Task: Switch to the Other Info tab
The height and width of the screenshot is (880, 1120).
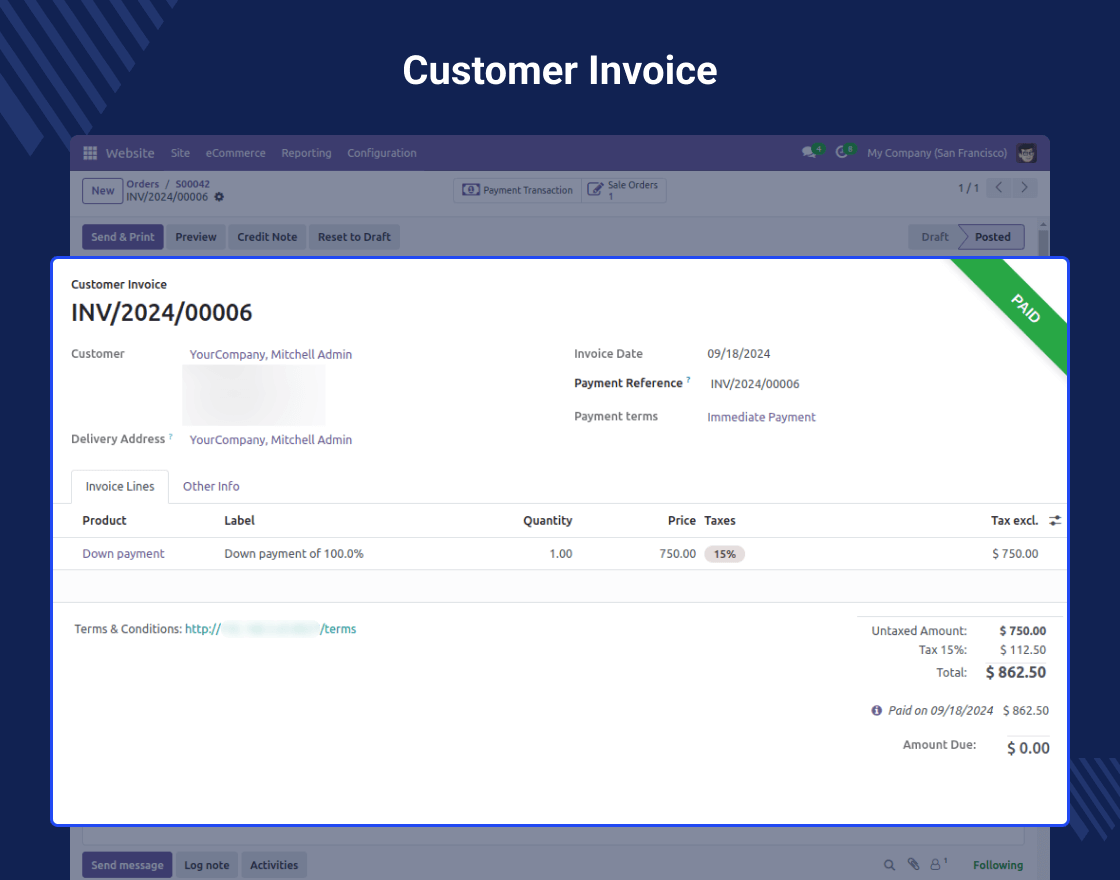Action: click(211, 486)
